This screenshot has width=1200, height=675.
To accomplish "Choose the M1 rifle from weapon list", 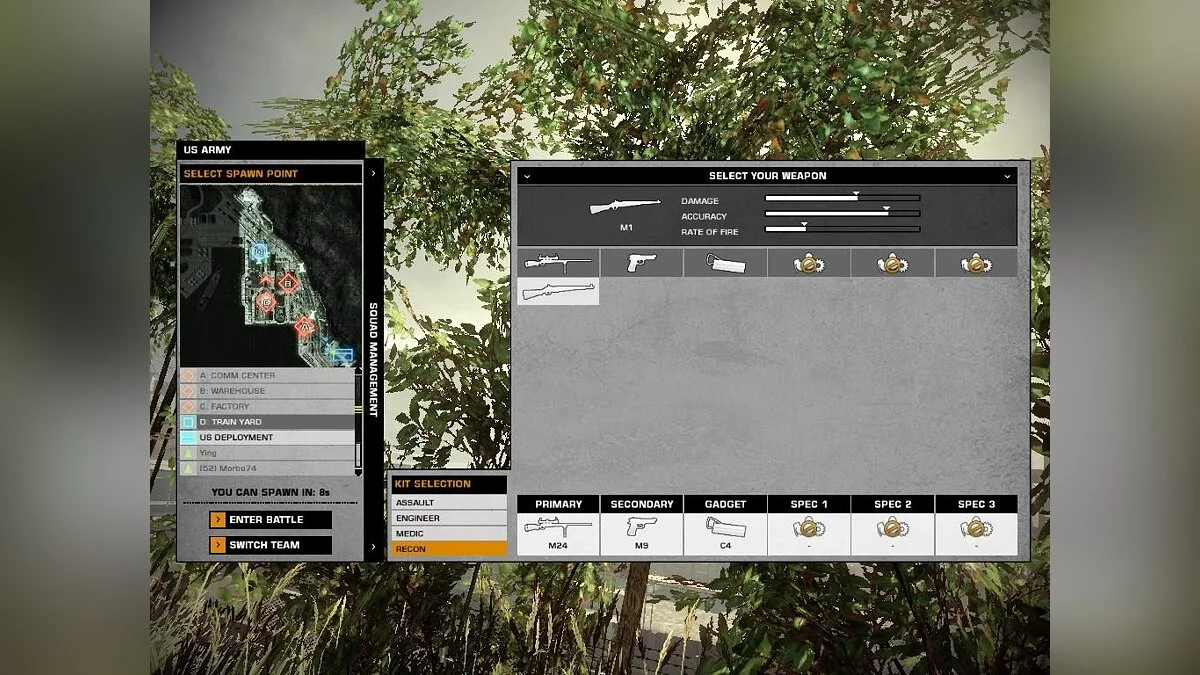I will 558,291.
